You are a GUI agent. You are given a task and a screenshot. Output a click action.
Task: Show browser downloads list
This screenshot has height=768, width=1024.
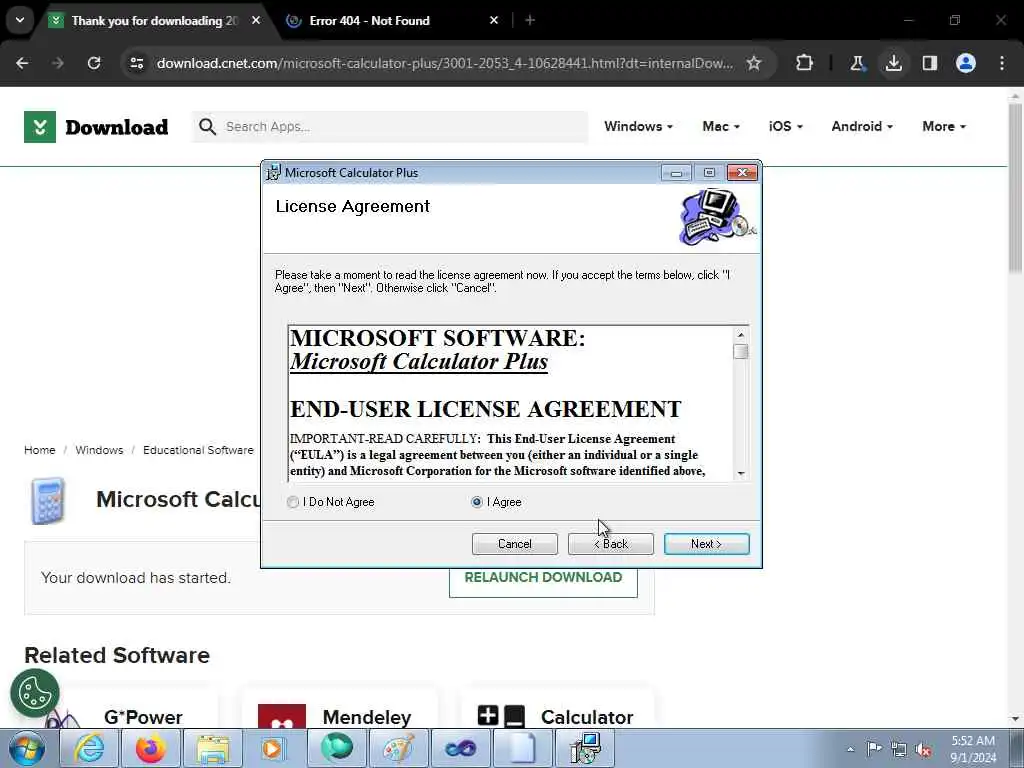coord(893,63)
